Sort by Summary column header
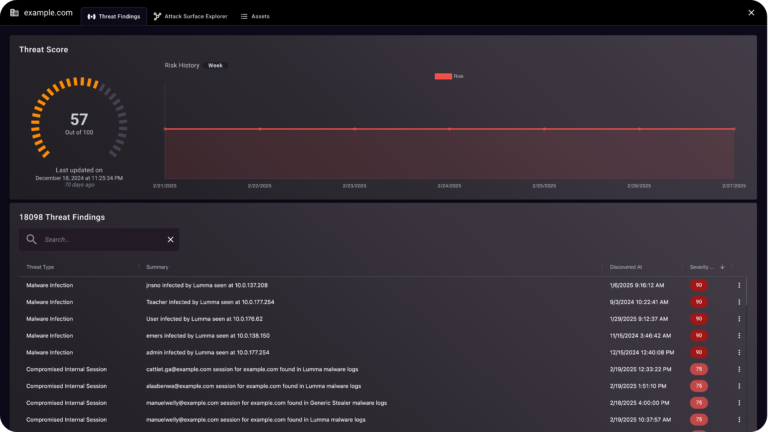This screenshot has width=768, height=432. click(x=157, y=267)
